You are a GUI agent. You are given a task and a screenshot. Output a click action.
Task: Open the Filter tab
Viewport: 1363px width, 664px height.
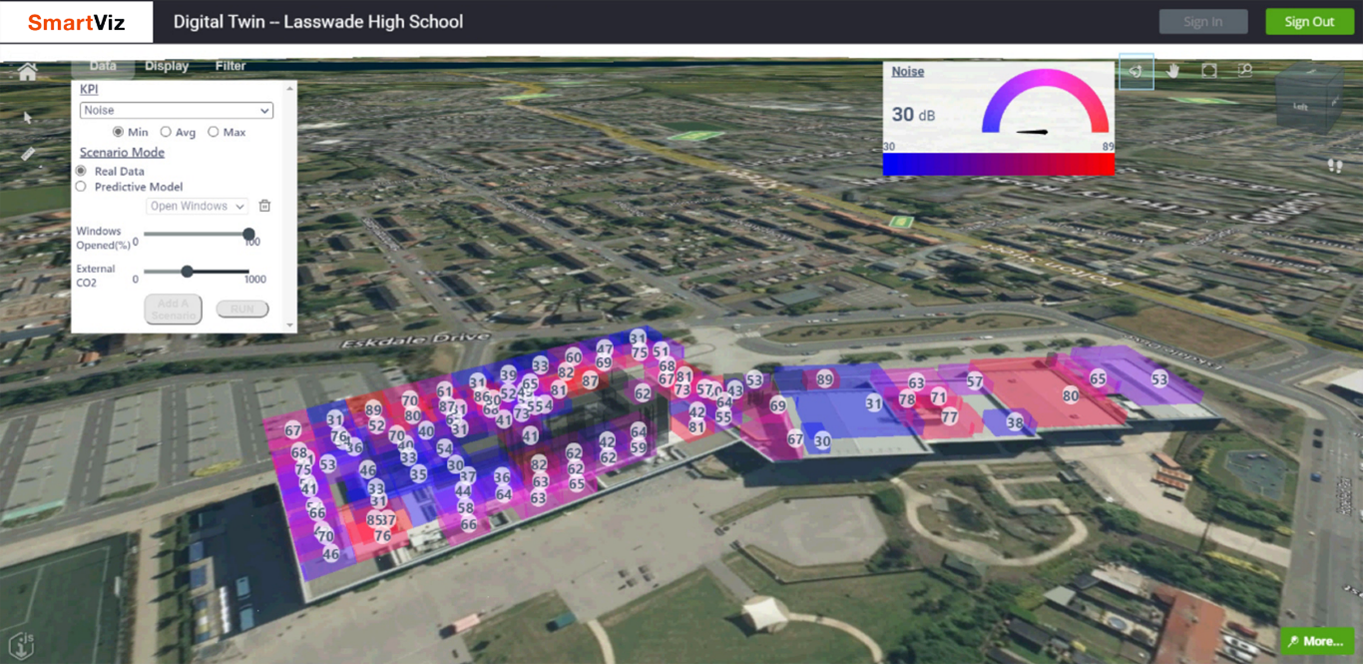click(x=230, y=66)
